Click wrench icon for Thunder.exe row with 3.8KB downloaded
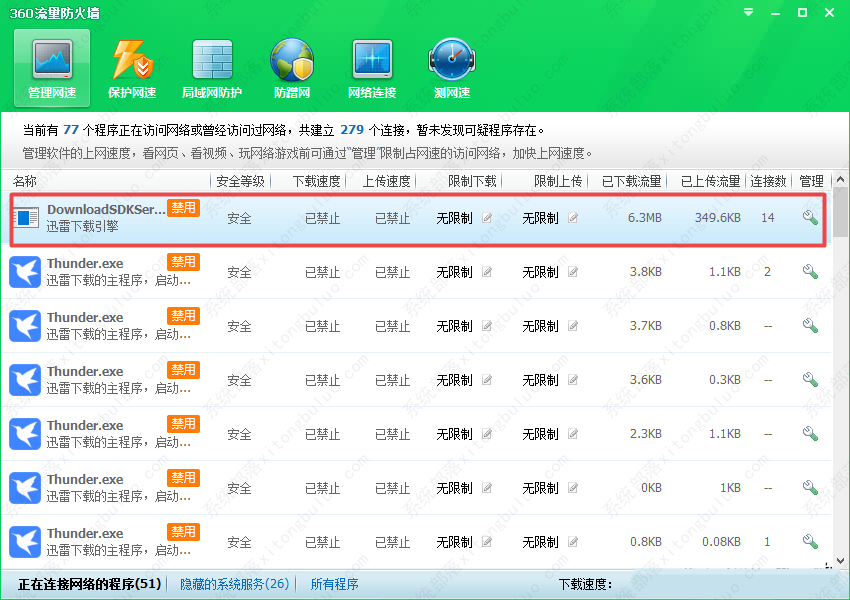Viewport: 850px width, 600px height. point(810,272)
